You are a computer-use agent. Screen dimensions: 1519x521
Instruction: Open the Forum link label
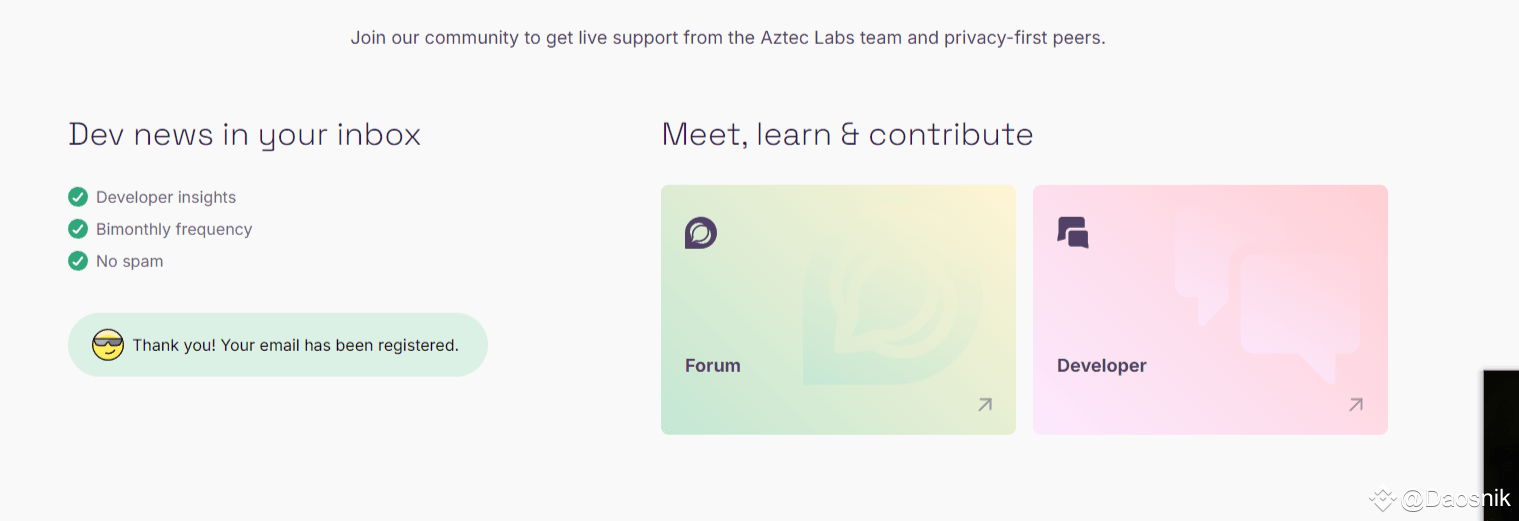point(713,366)
